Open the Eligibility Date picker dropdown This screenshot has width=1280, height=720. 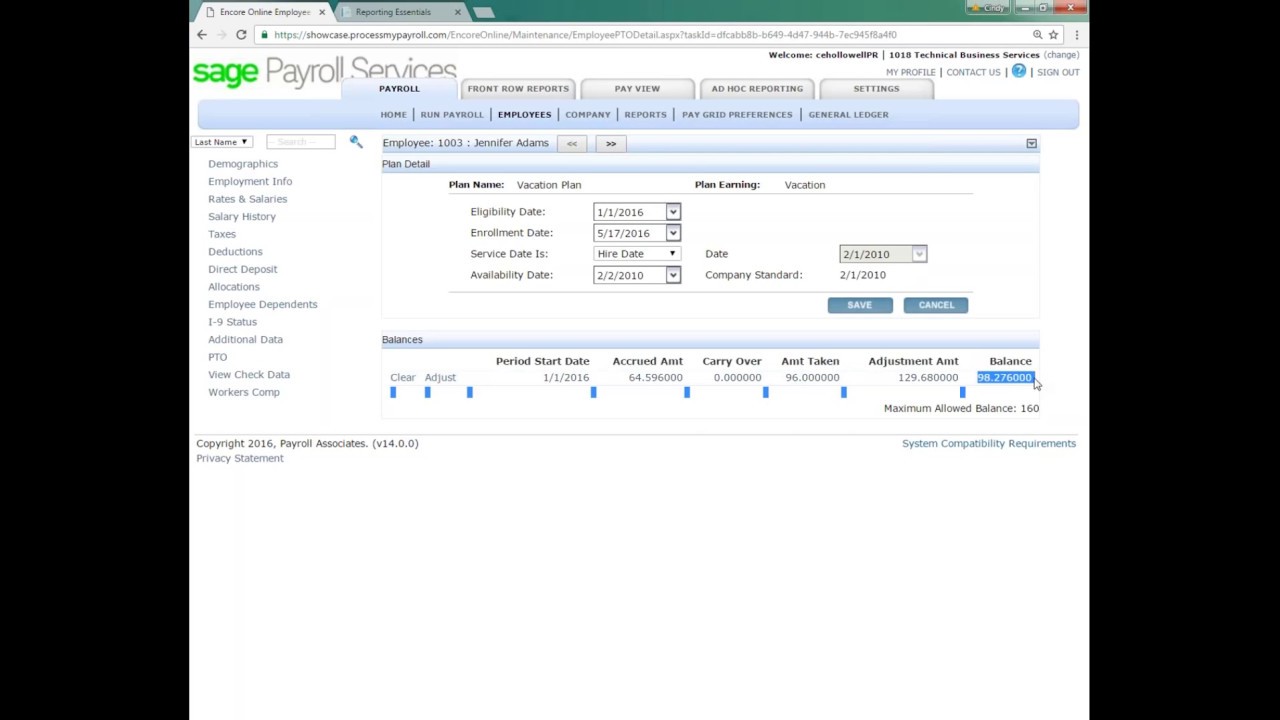tap(673, 212)
